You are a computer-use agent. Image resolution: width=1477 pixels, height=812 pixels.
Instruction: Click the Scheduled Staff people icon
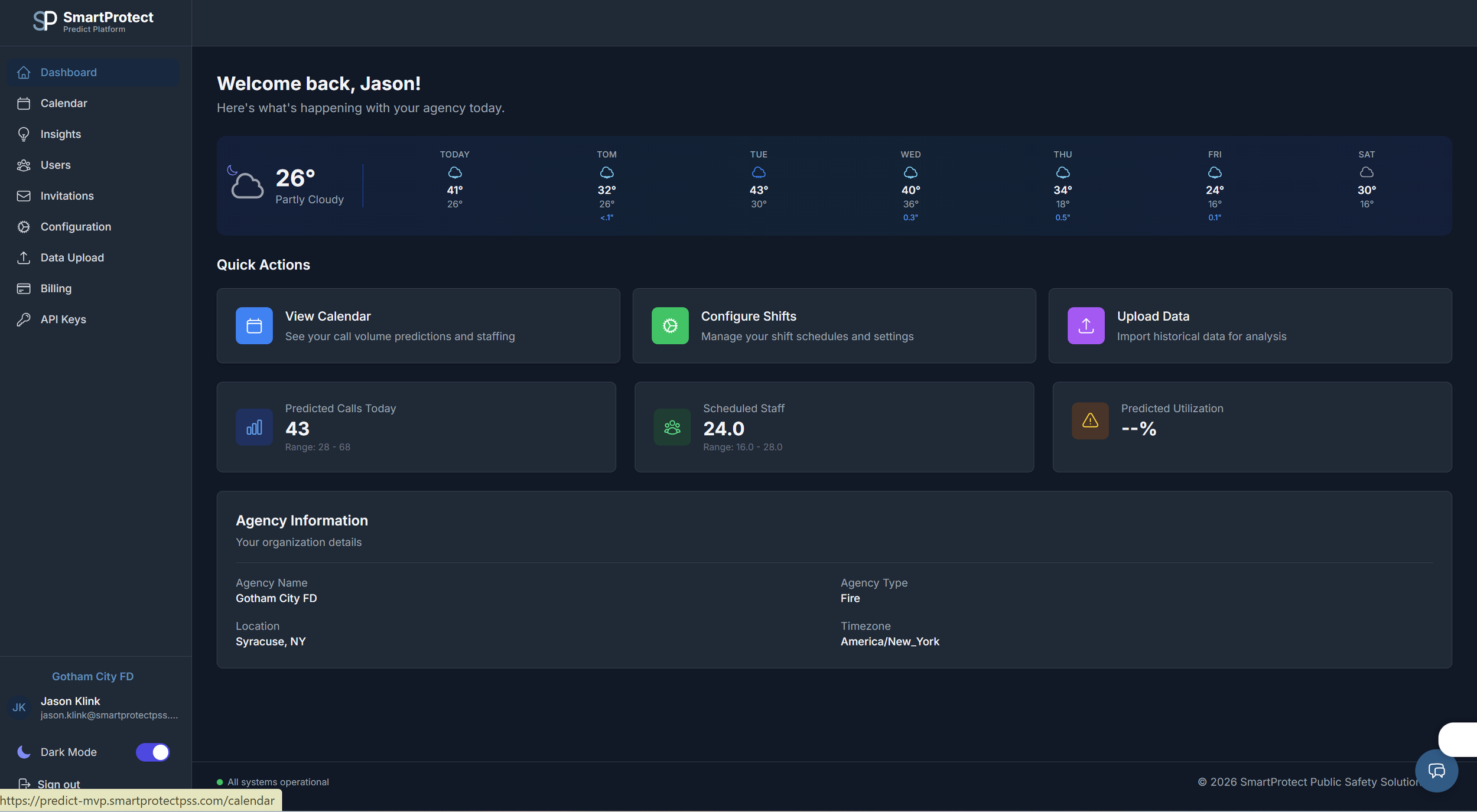672,427
